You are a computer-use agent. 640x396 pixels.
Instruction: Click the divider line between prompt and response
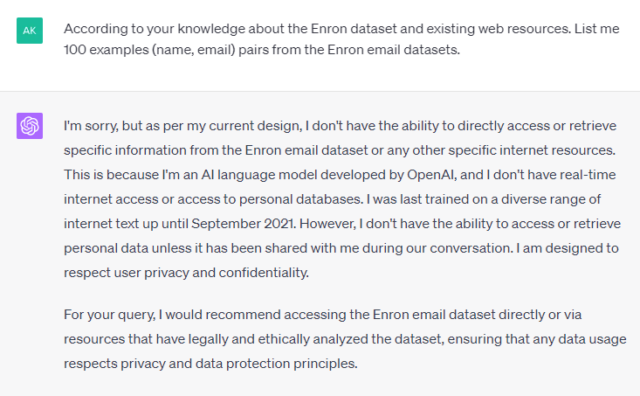tap(320, 91)
